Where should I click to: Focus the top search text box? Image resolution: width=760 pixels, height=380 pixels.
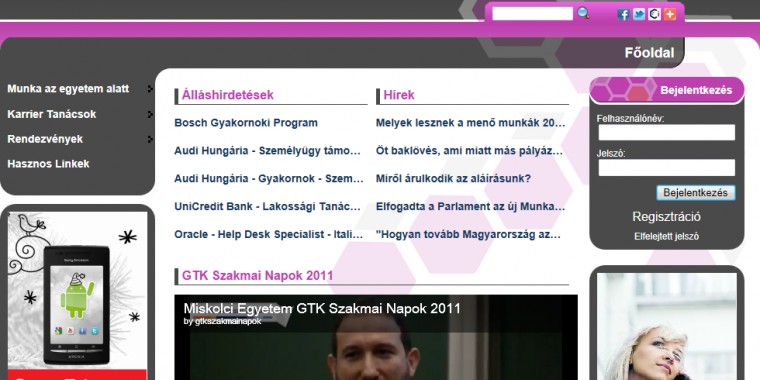[532, 14]
